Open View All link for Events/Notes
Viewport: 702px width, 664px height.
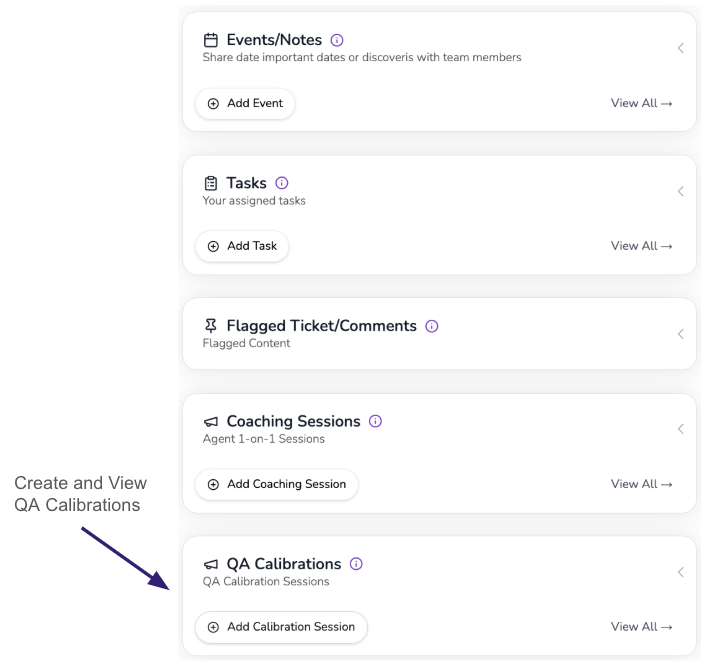tap(641, 103)
